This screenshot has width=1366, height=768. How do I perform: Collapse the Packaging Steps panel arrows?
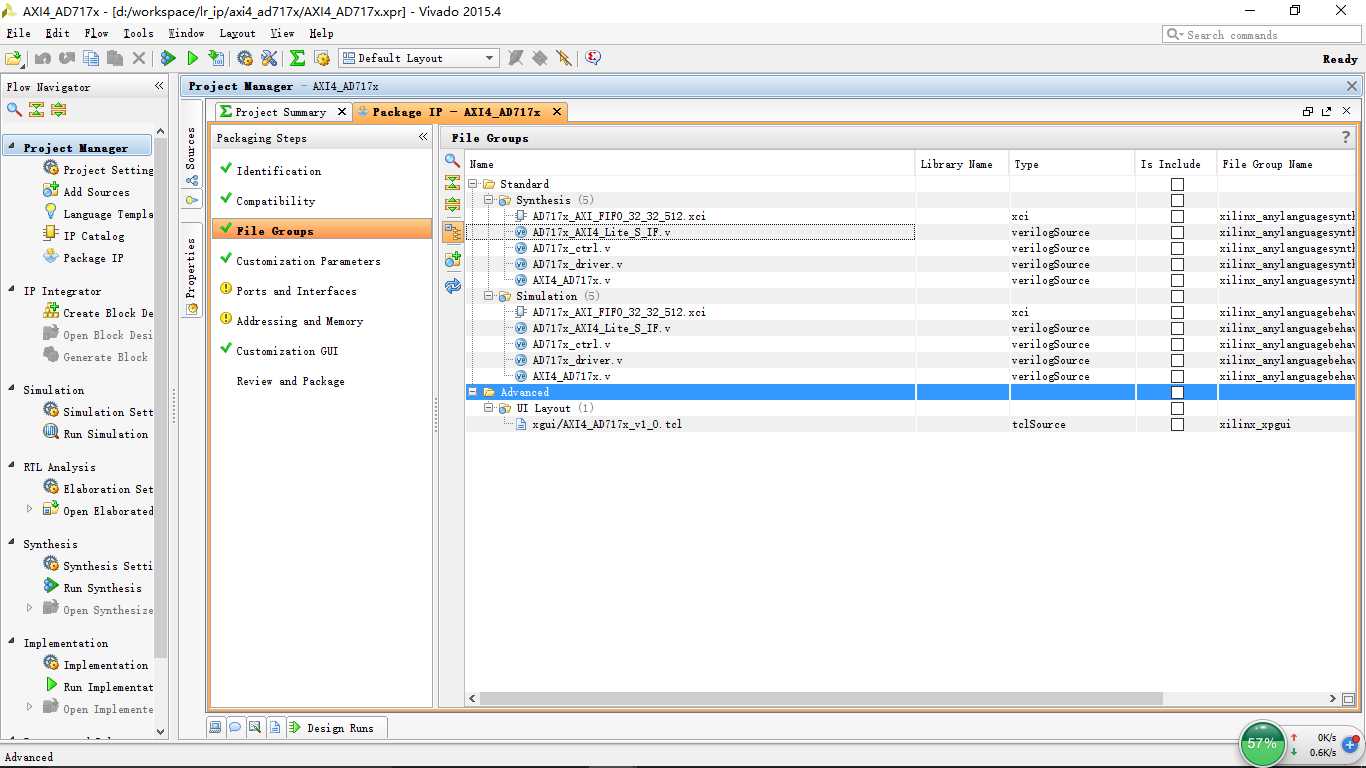423,137
